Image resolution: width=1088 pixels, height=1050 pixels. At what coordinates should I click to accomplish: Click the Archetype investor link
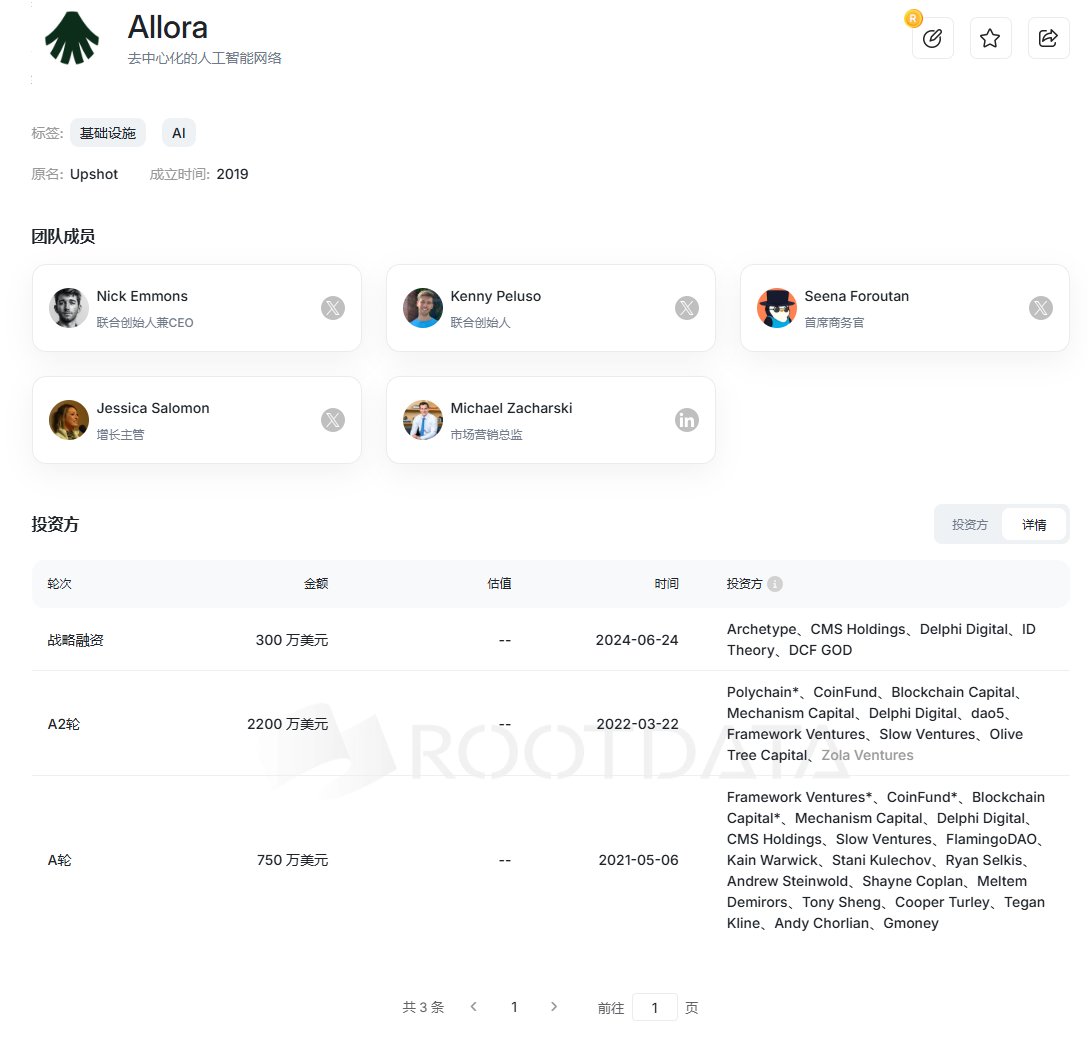[x=761, y=629]
